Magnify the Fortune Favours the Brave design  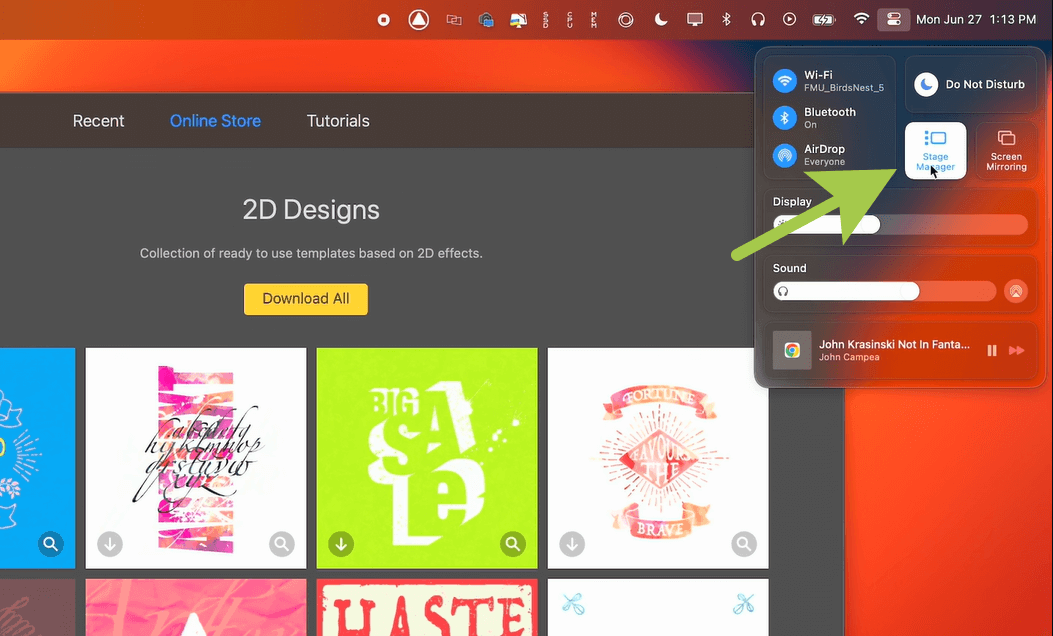[744, 544]
